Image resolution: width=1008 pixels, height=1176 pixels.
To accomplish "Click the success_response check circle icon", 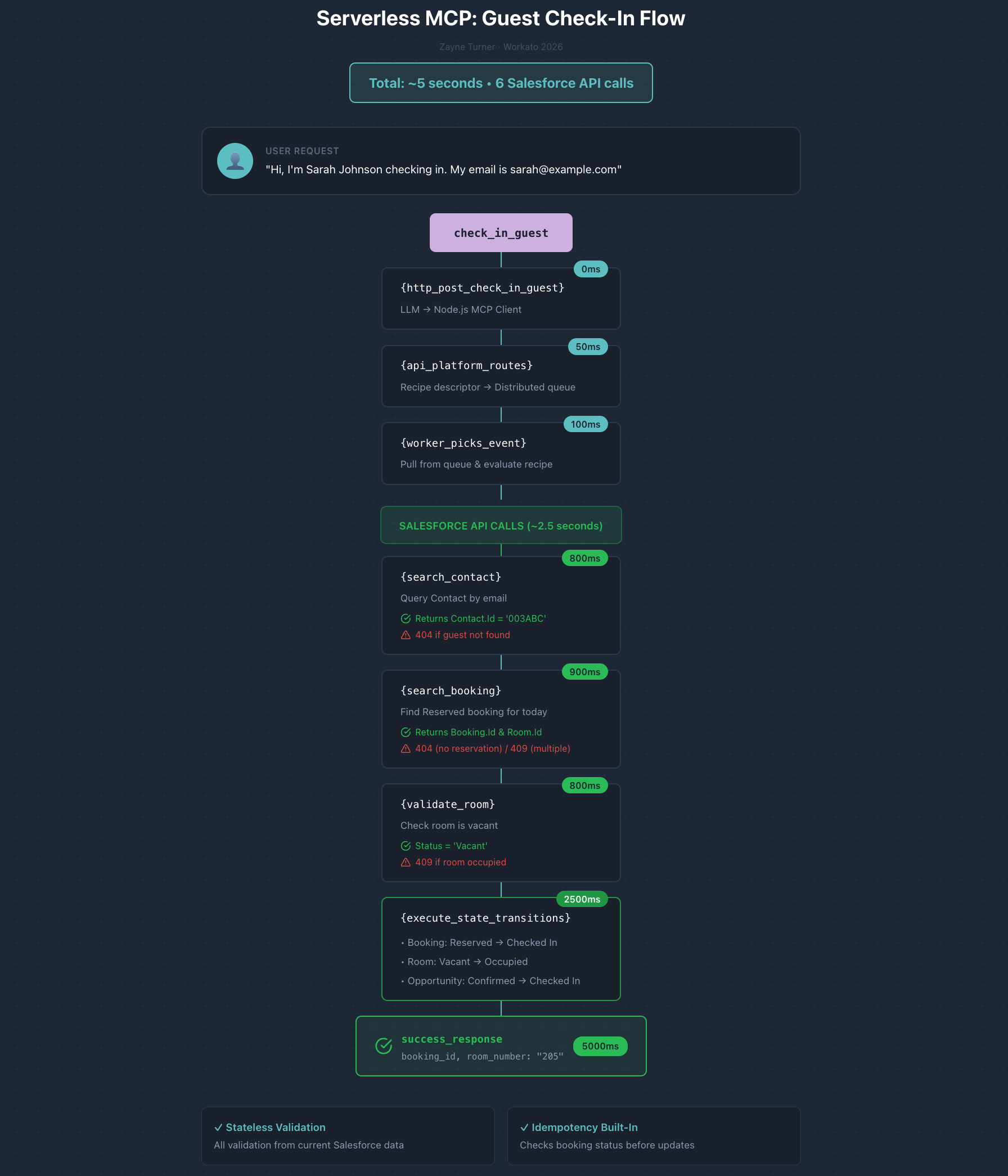I will point(384,1045).
